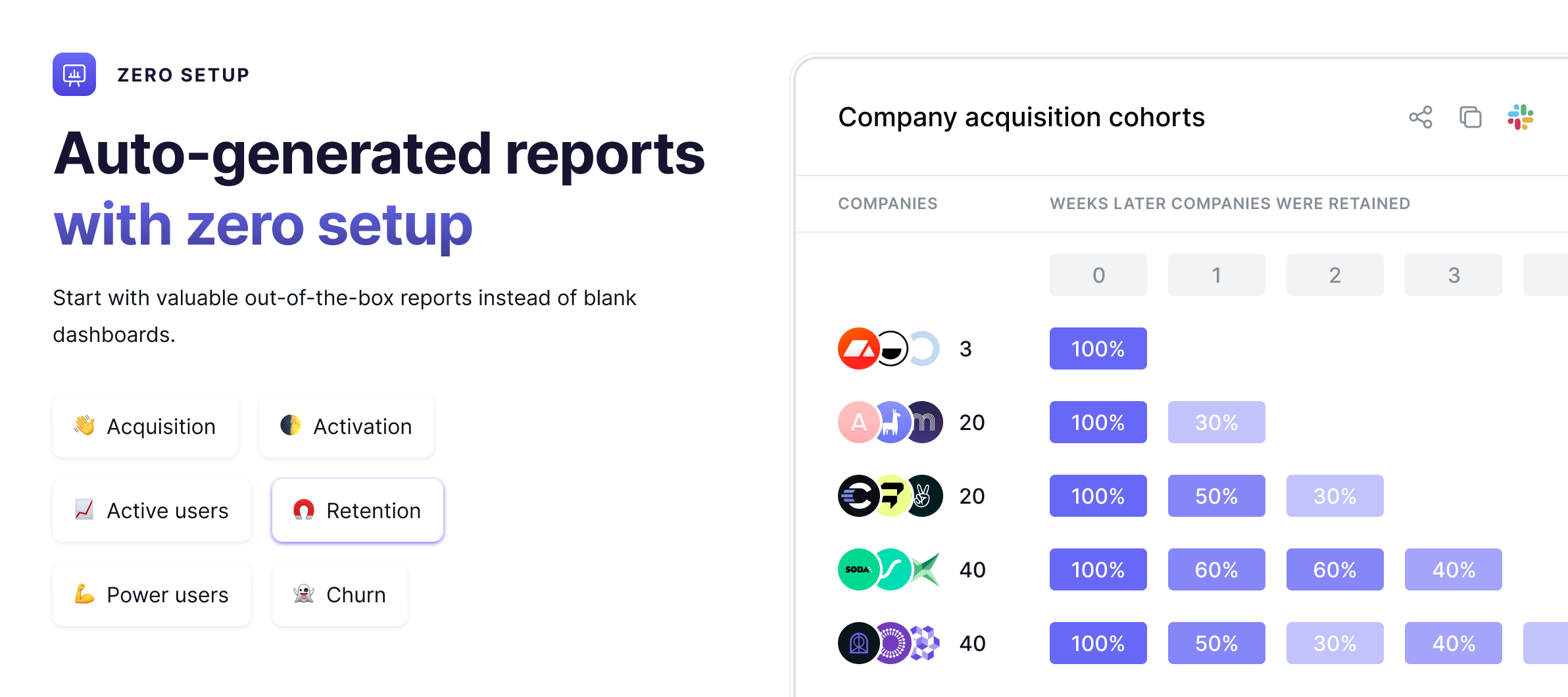
Task: Show the Power users report
Action: [152, 594]
